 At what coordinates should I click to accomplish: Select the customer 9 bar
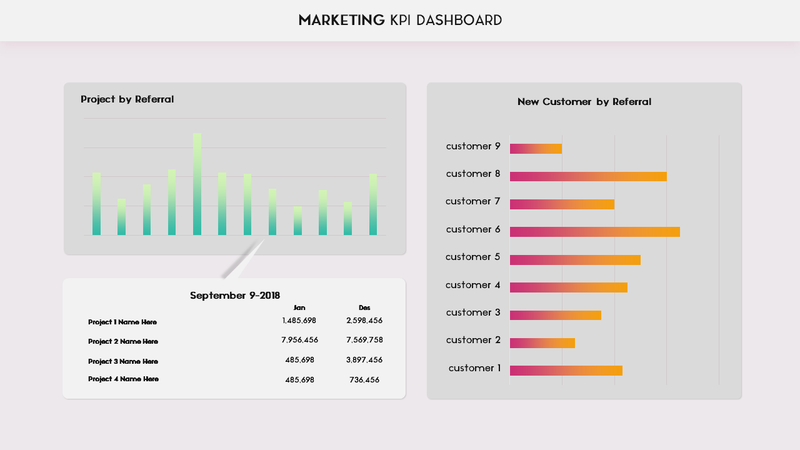[x=536, y=148]
